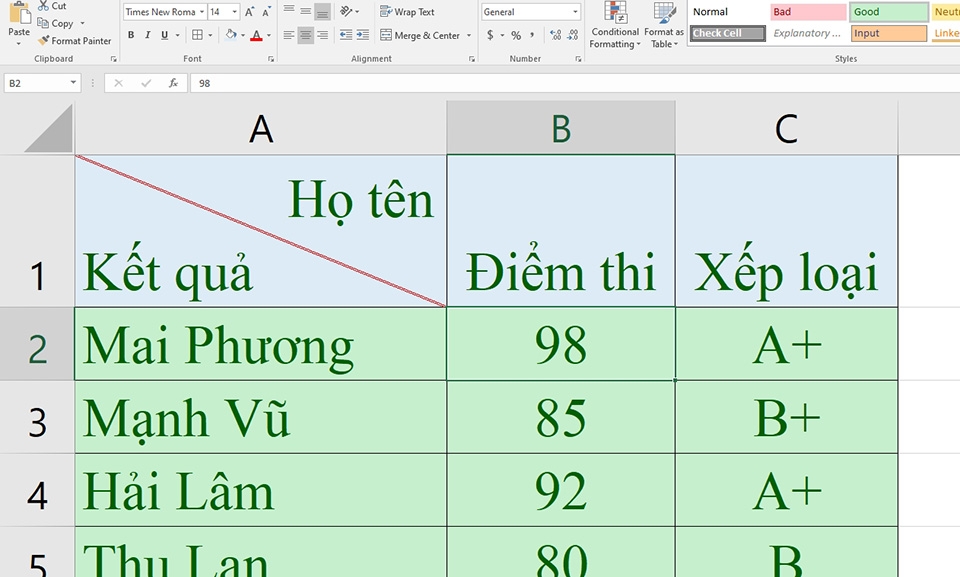
Task: Apply Percent Style format
Action: click(x=516, y=35)
